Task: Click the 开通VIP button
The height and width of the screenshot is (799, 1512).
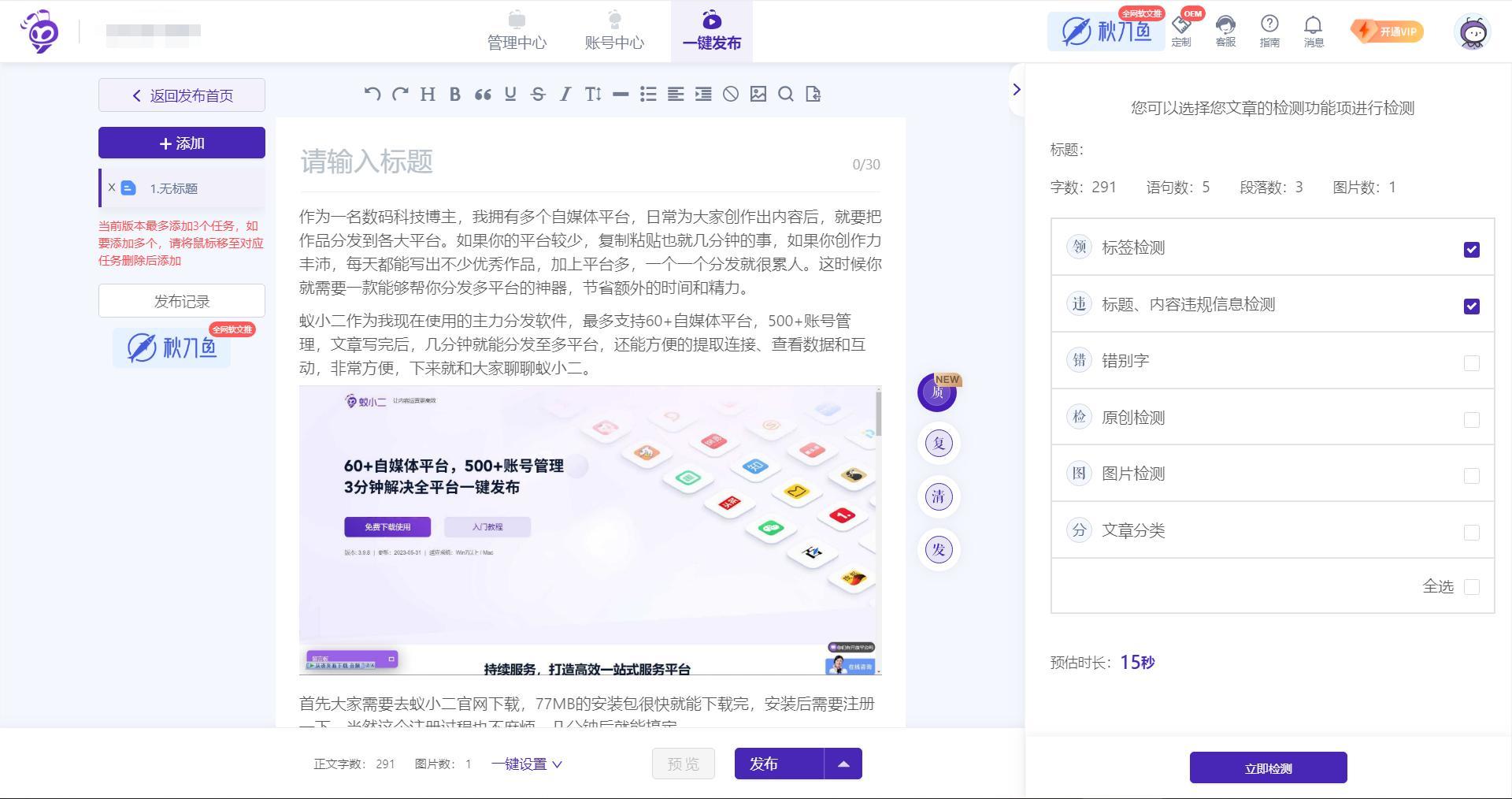Action: click(1387, 32)
